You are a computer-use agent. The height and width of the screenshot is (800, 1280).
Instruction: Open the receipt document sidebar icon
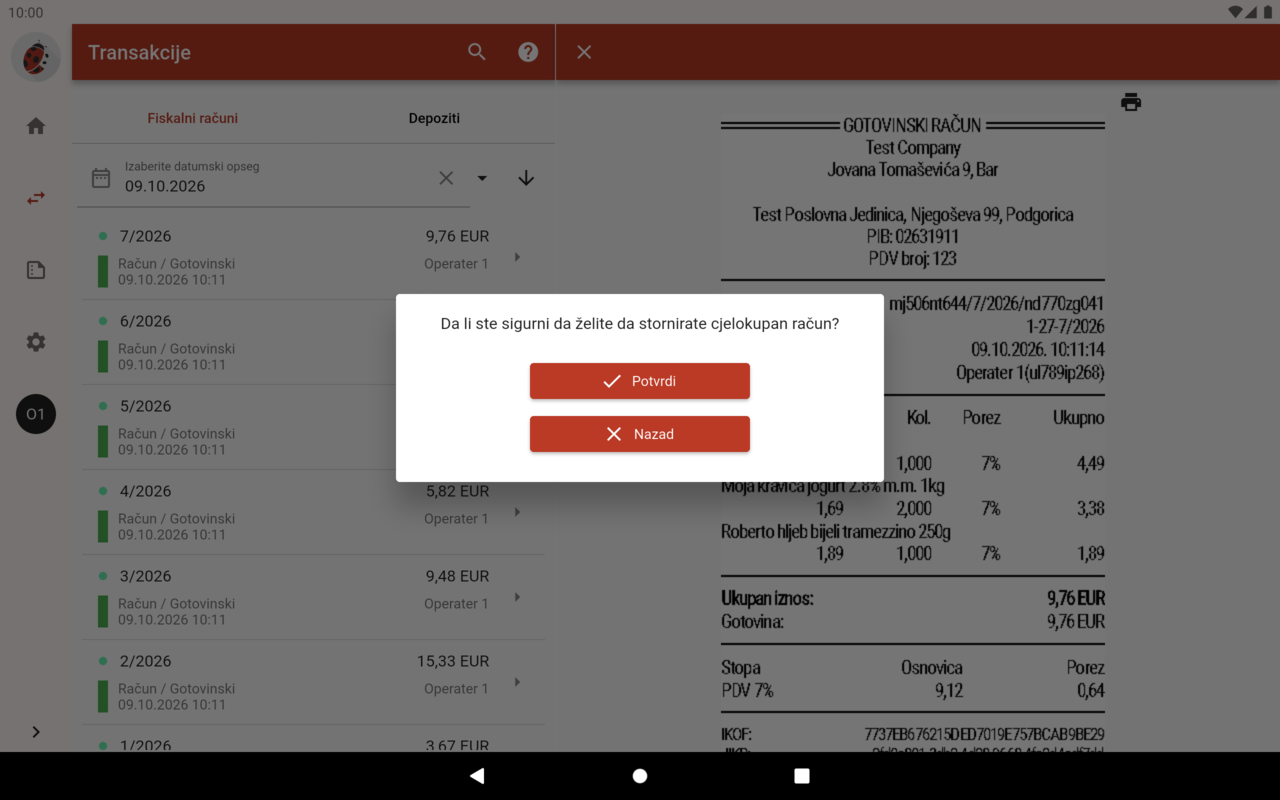36,270
